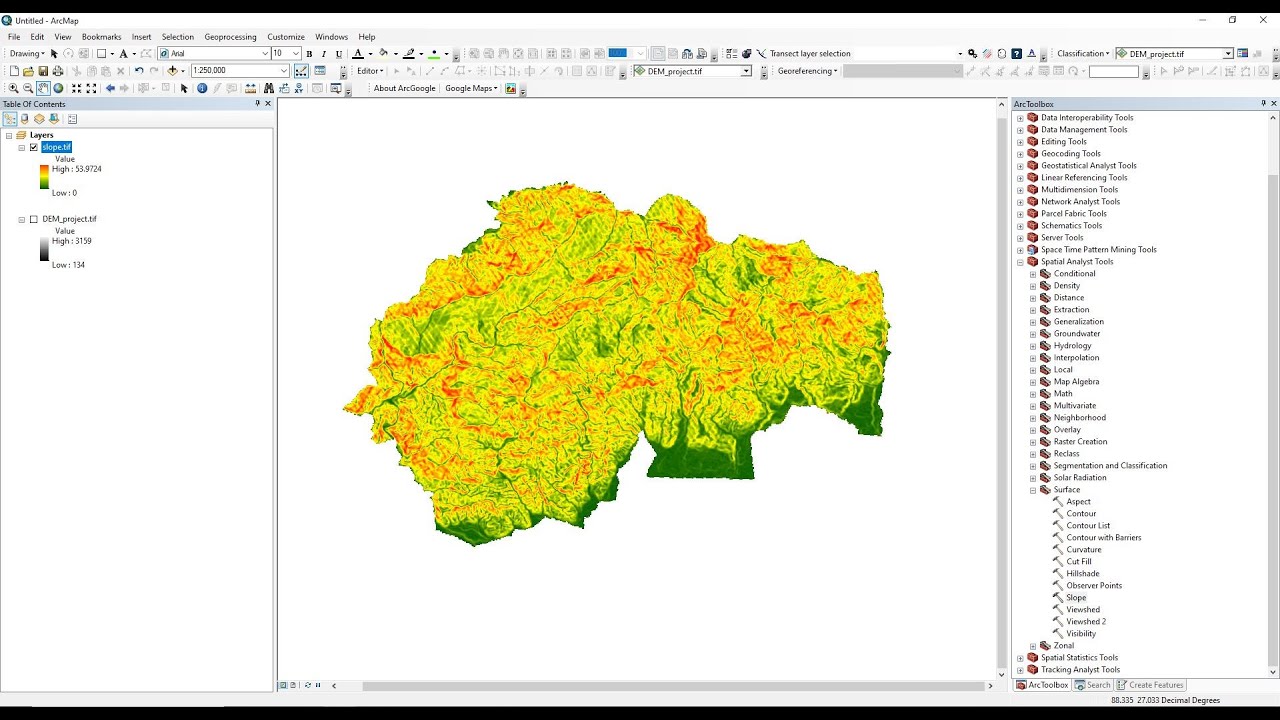Screen dimensions: 1280x720
Task: Collapse the Layers data frame
Action: coord(9,135)
